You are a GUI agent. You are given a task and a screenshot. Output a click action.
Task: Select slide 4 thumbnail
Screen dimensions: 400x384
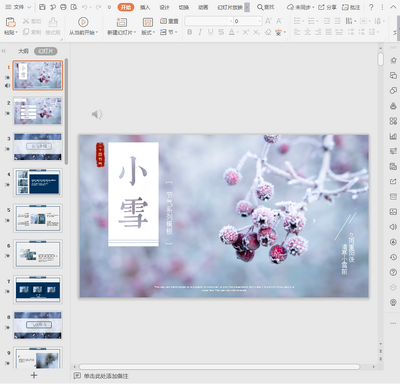click(38, 182)
